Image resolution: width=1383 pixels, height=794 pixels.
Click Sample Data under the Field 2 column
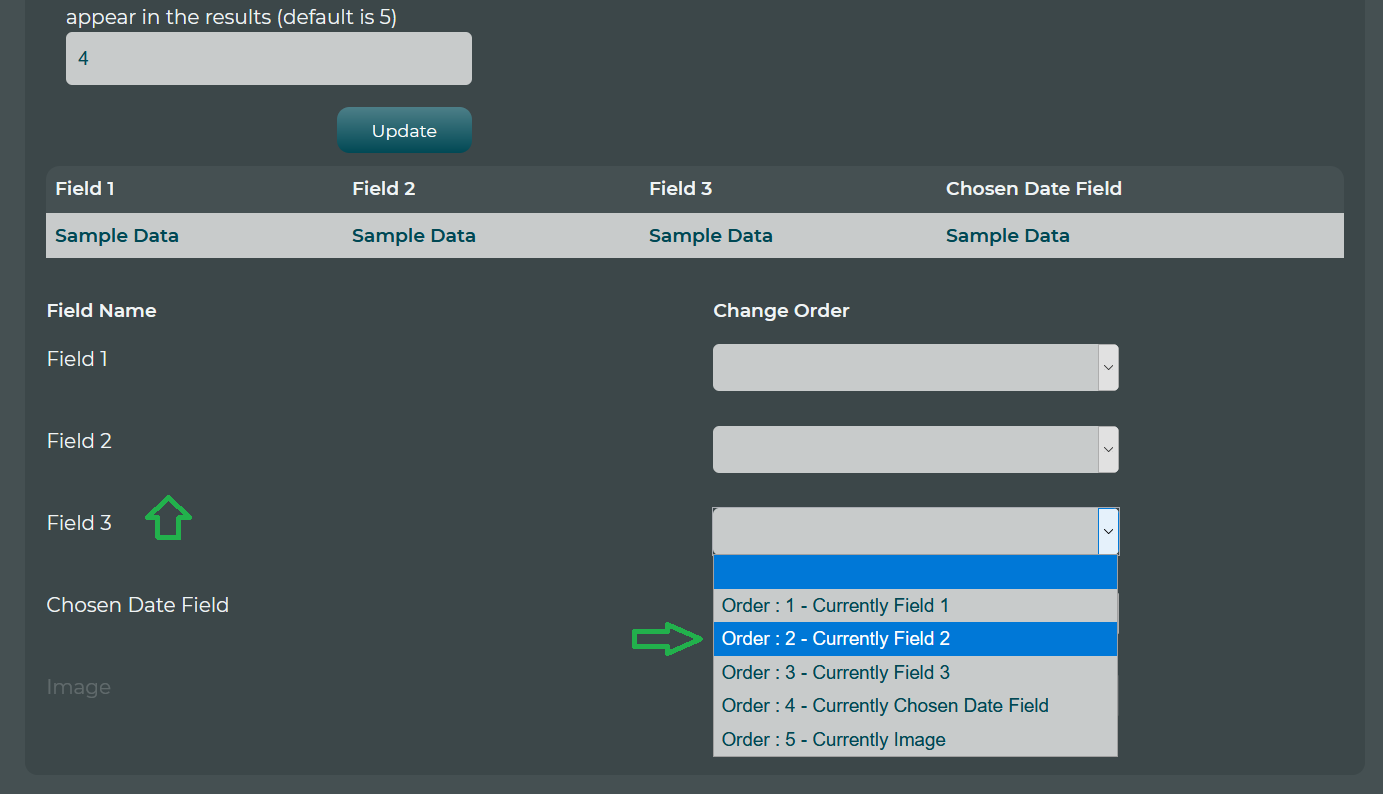click(414, 236)
